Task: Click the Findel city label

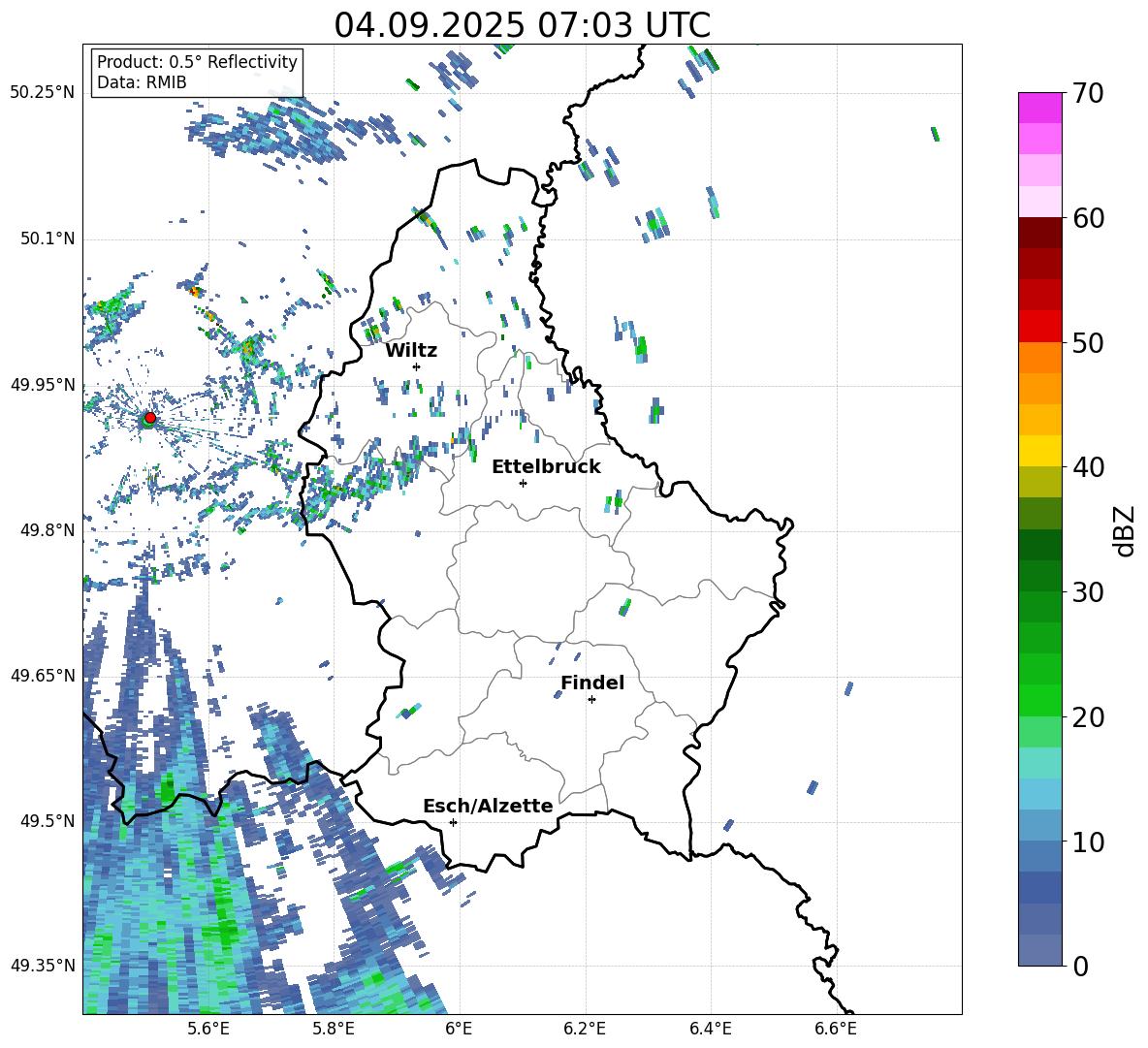Action: (x=592, y=683)
